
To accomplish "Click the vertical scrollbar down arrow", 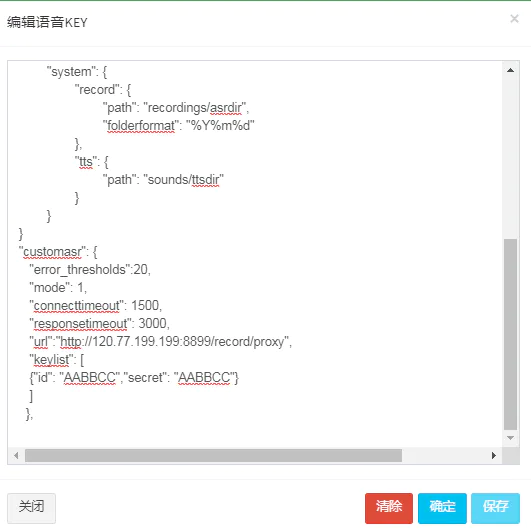I will [x=510, y=438].
